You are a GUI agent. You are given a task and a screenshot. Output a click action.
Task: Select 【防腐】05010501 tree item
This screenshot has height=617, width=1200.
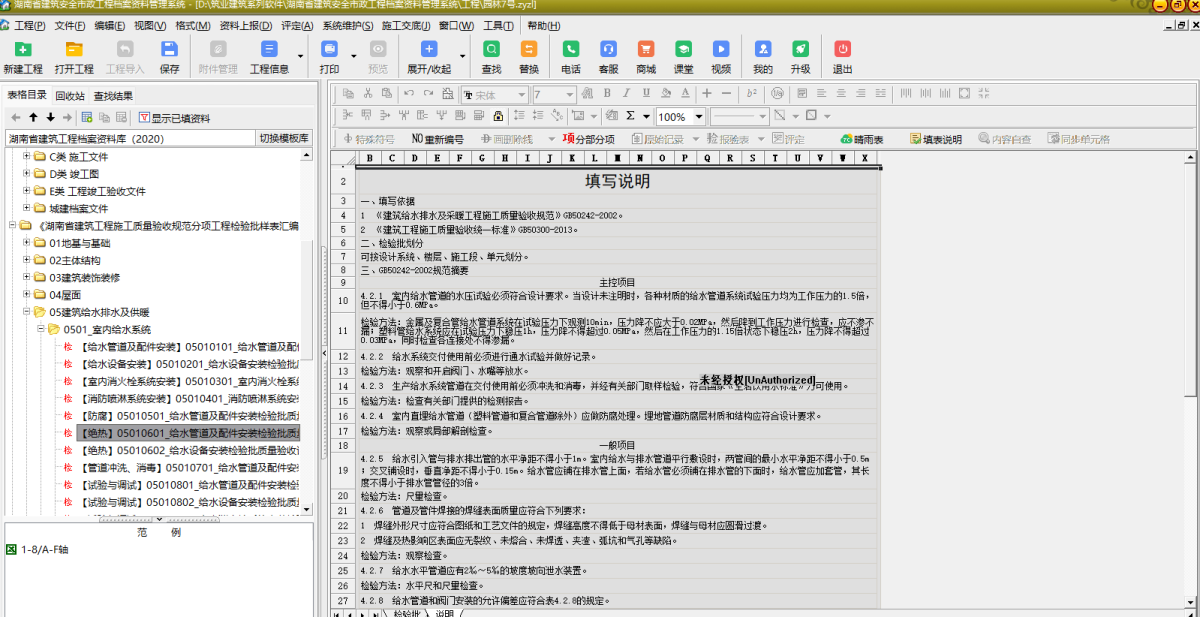(x=187, y=416)
